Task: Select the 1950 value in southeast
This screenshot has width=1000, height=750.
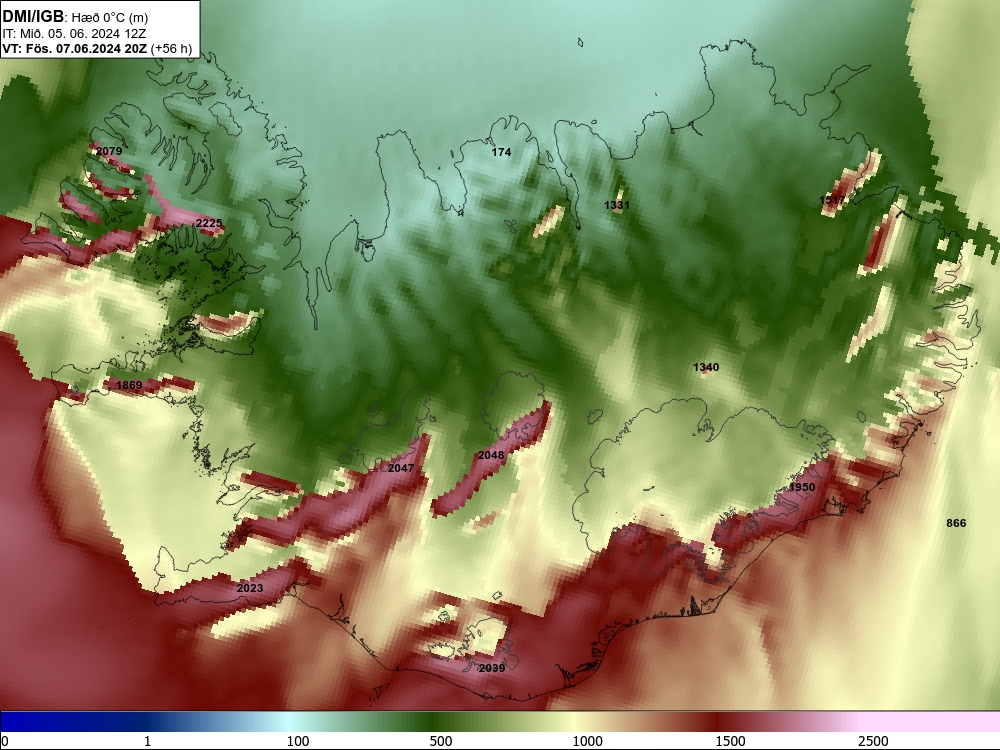Action: tap(802, 487)
